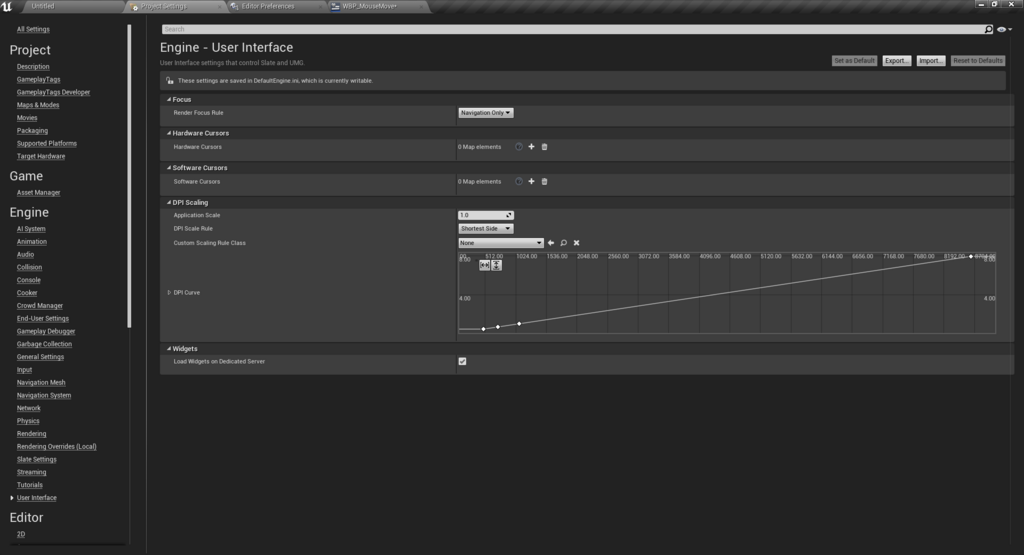Open the view options eye icon
The image size is (1024, 555).
1002,29
